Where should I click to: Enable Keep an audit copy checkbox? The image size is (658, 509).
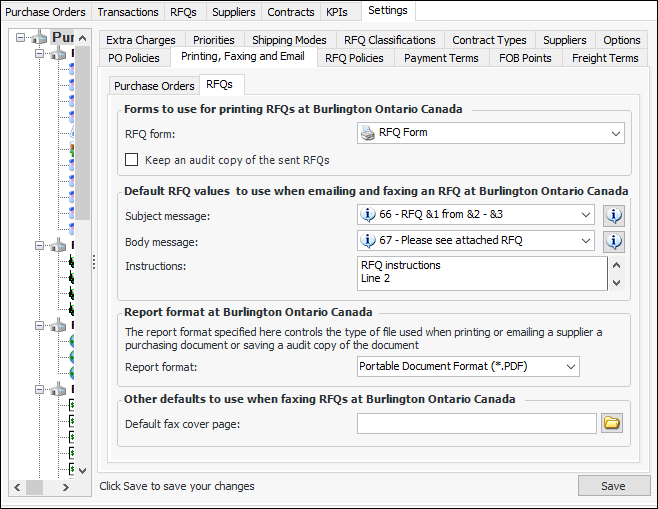click(132, 160)
